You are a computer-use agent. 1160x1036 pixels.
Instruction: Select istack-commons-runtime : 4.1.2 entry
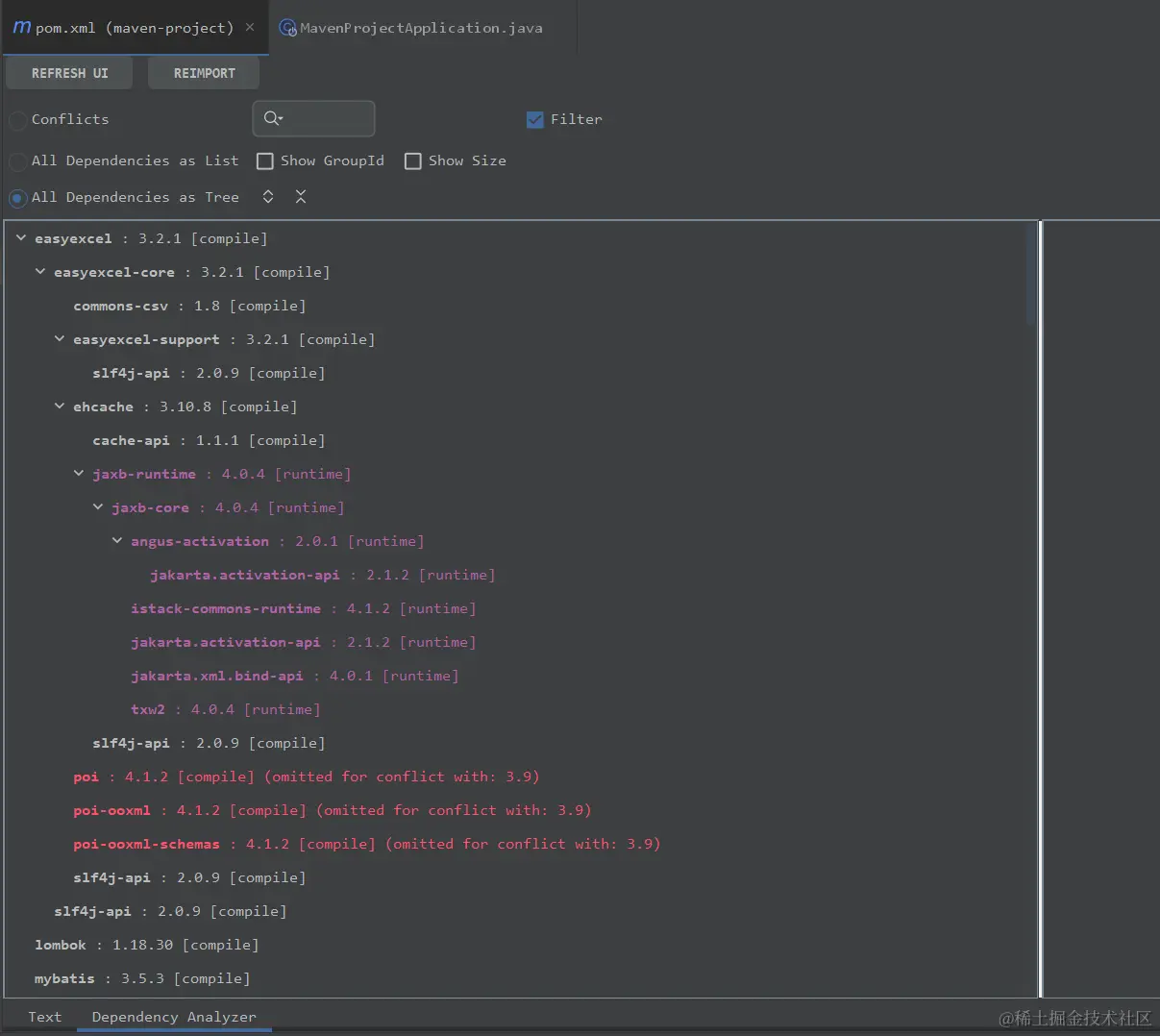pos(303,608)
